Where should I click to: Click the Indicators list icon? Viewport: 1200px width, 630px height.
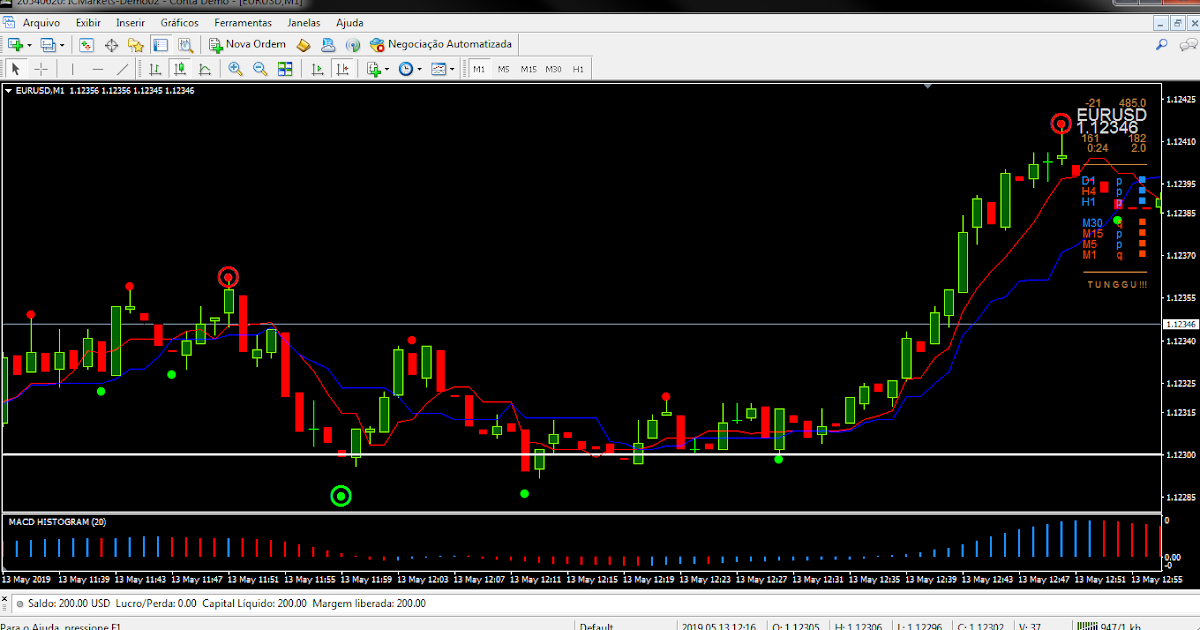[x=373, y=69]
